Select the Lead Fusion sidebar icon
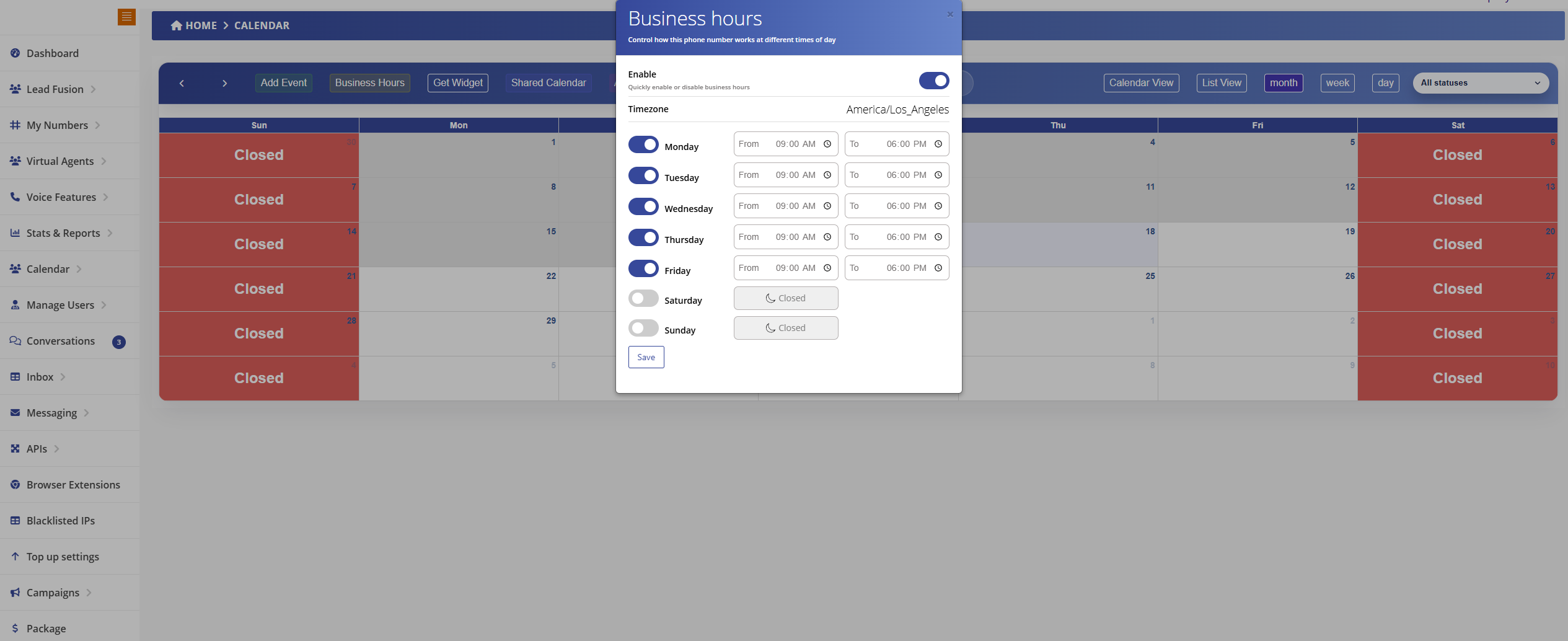 [15, 89]
